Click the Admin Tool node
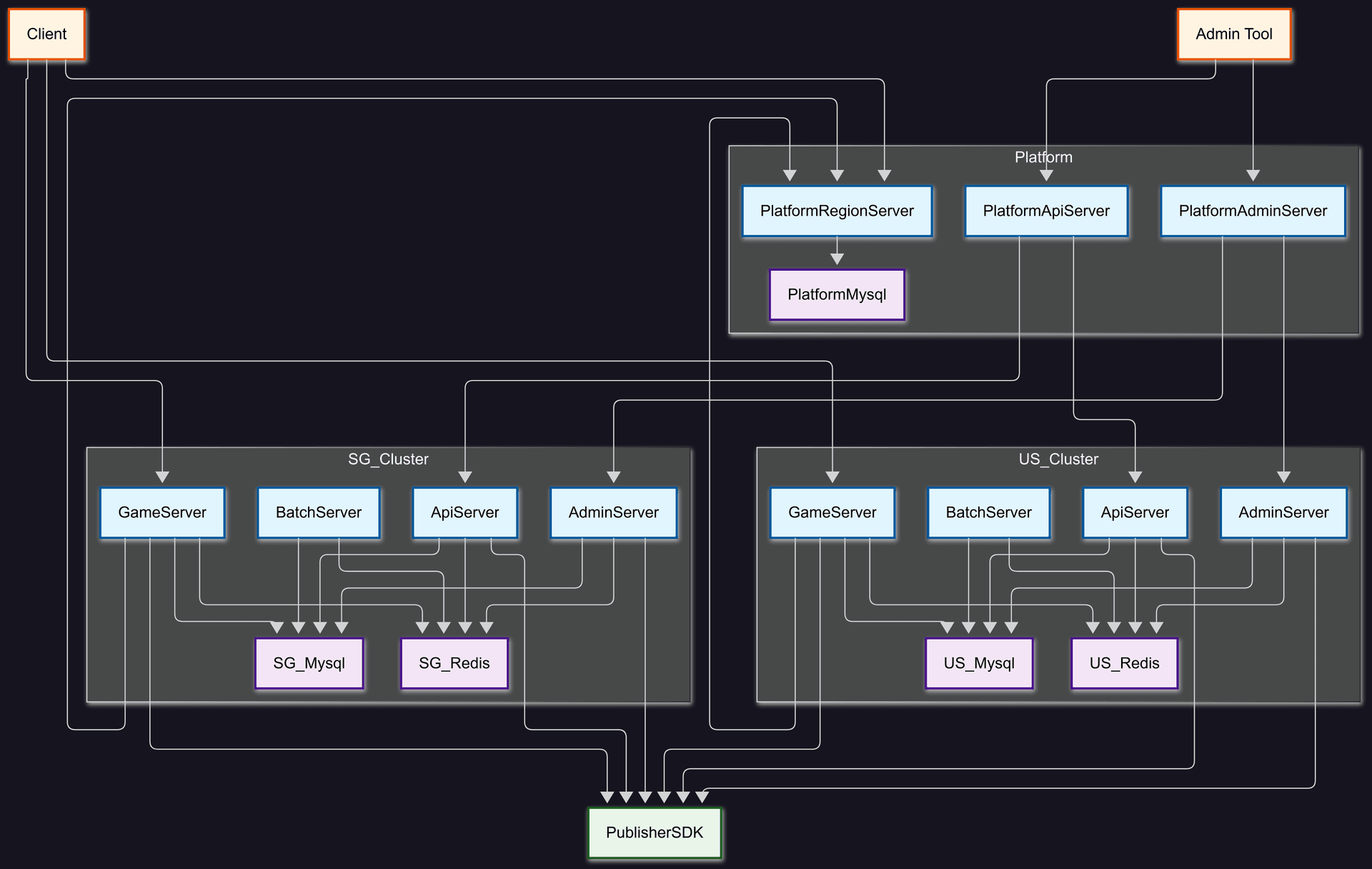The width and height of the screenshot is (1372, 869). 1233,34
